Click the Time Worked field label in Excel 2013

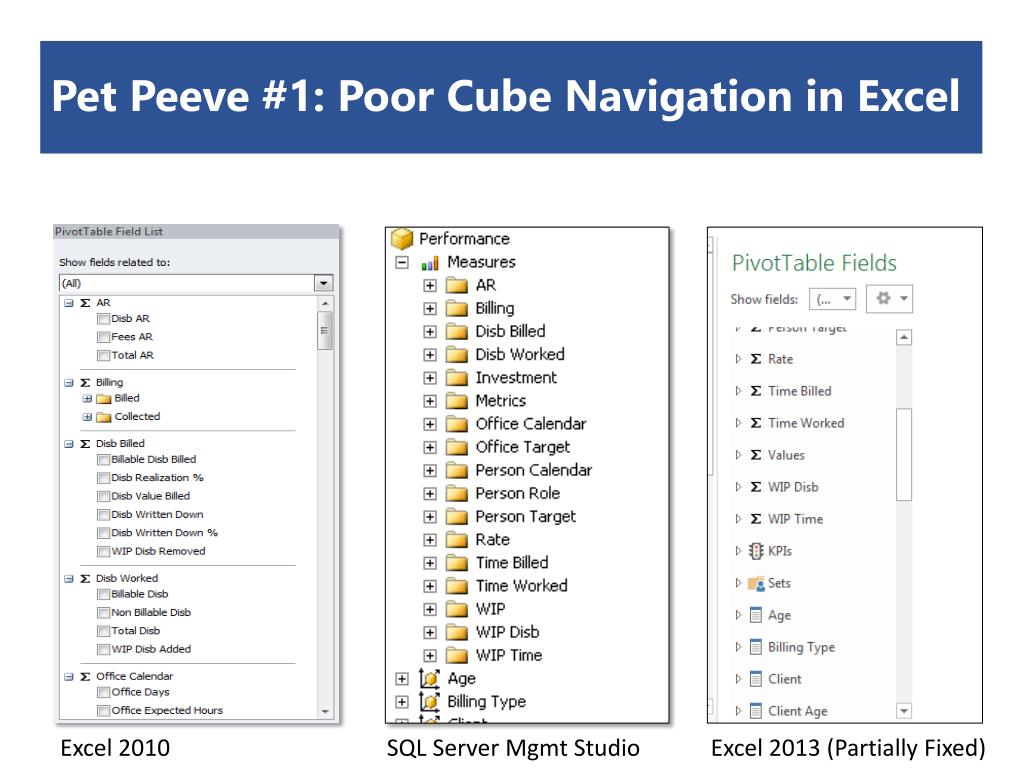point(806,423)
